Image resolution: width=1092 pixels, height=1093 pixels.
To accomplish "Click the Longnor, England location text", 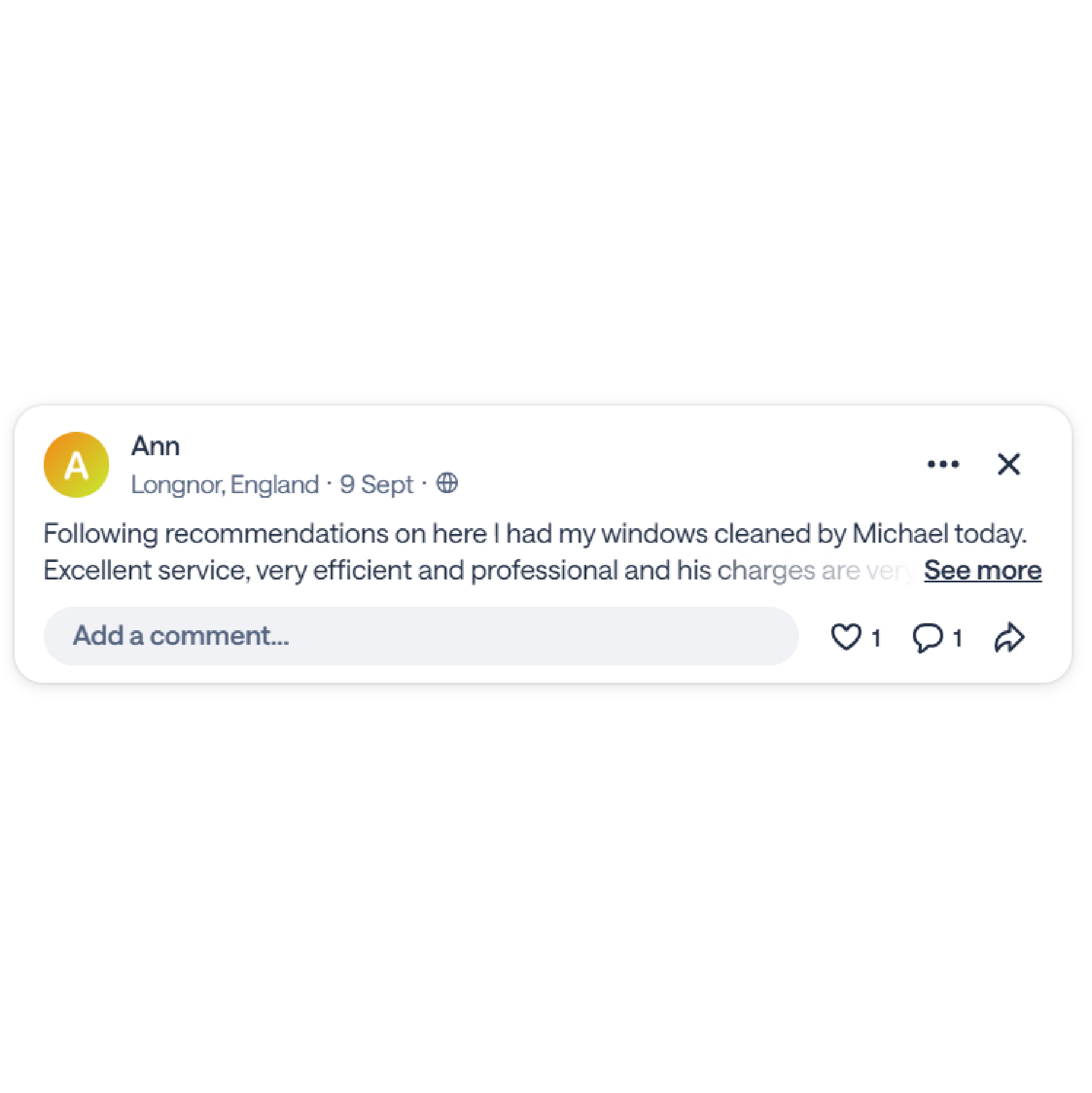I will click(225, 484).
